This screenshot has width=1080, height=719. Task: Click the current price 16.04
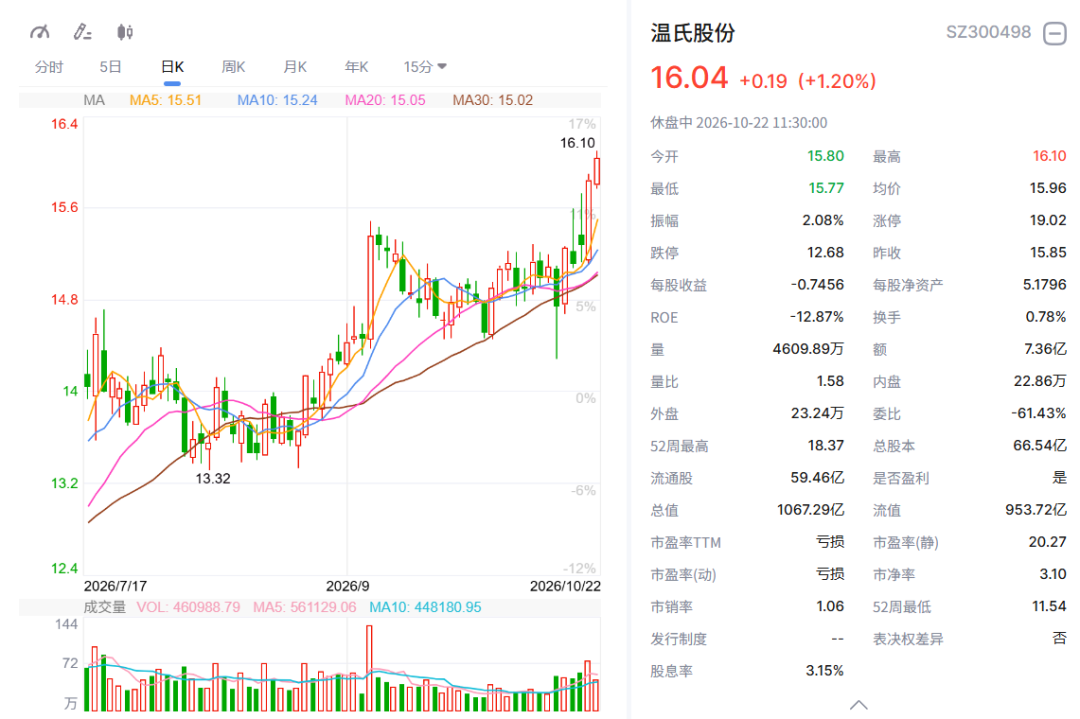pos(689,77)
